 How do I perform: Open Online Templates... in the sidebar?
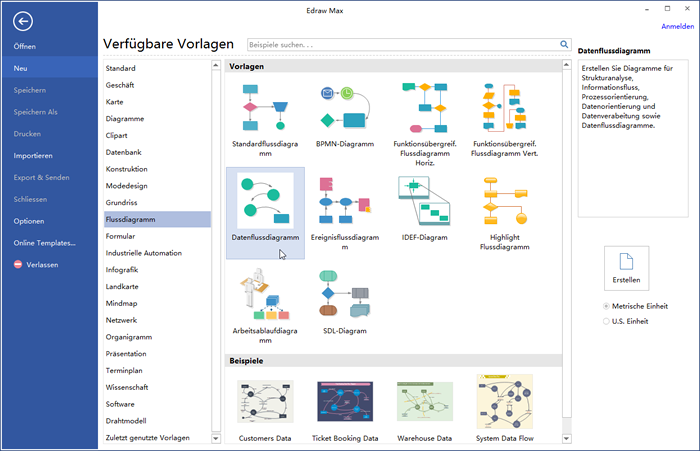click(44, 243)
